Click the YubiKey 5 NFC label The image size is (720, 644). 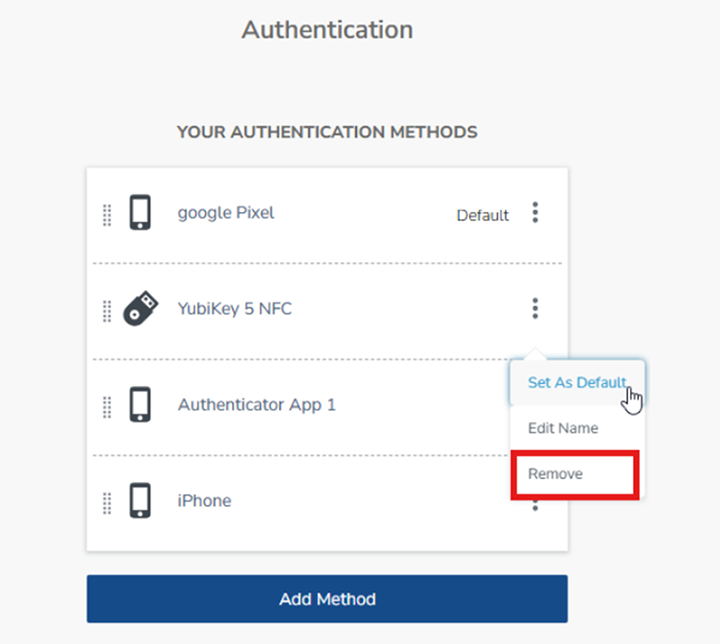235,309
